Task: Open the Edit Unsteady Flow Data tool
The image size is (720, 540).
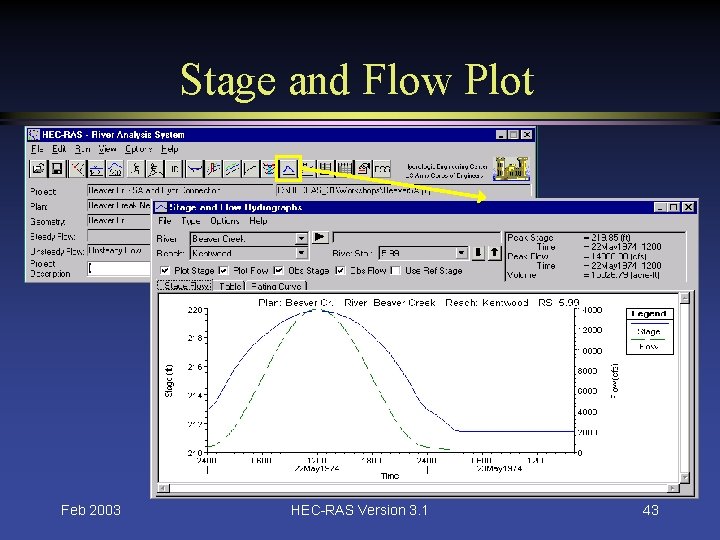Action: coord(115,169)
